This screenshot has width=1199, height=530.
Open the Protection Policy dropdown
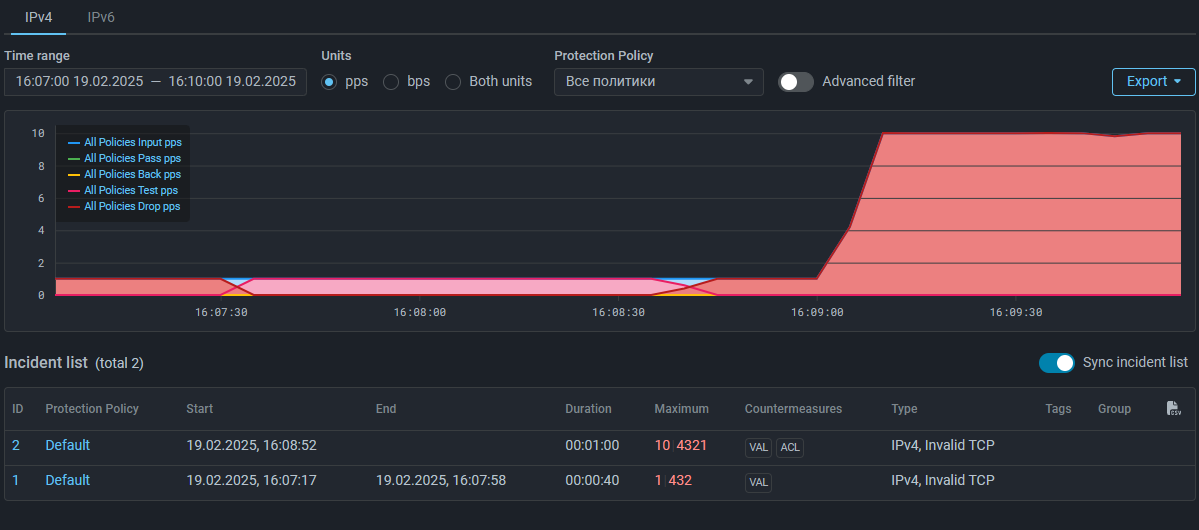point(658,82)
